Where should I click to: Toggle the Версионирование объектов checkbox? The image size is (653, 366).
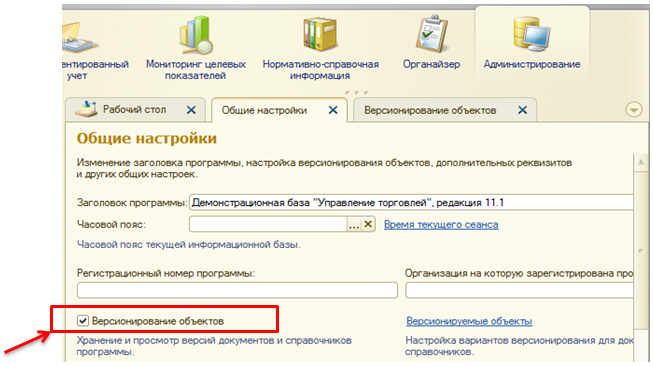click(x=83, y=321)
